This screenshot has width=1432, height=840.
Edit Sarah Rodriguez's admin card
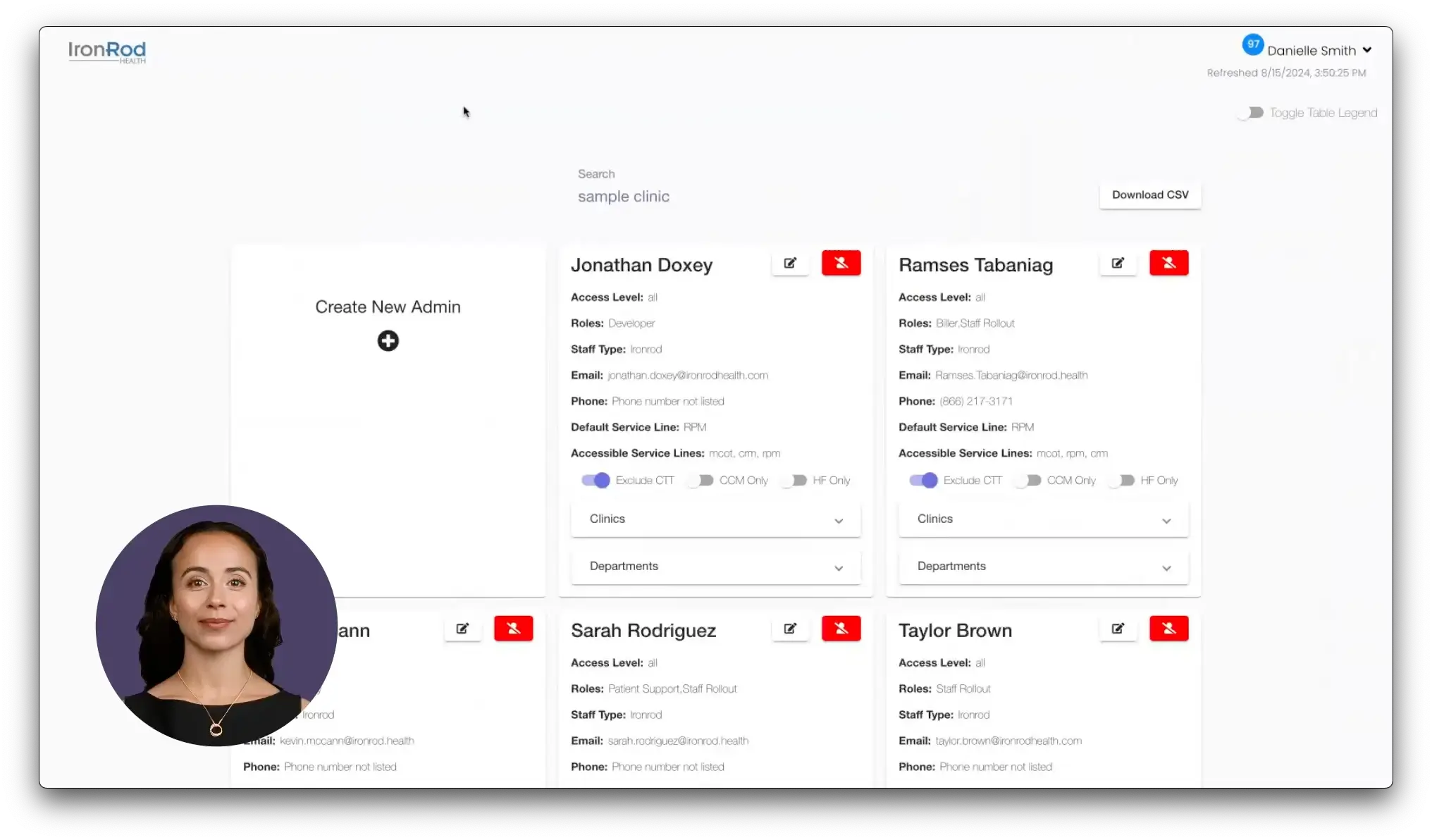(790, 629)
